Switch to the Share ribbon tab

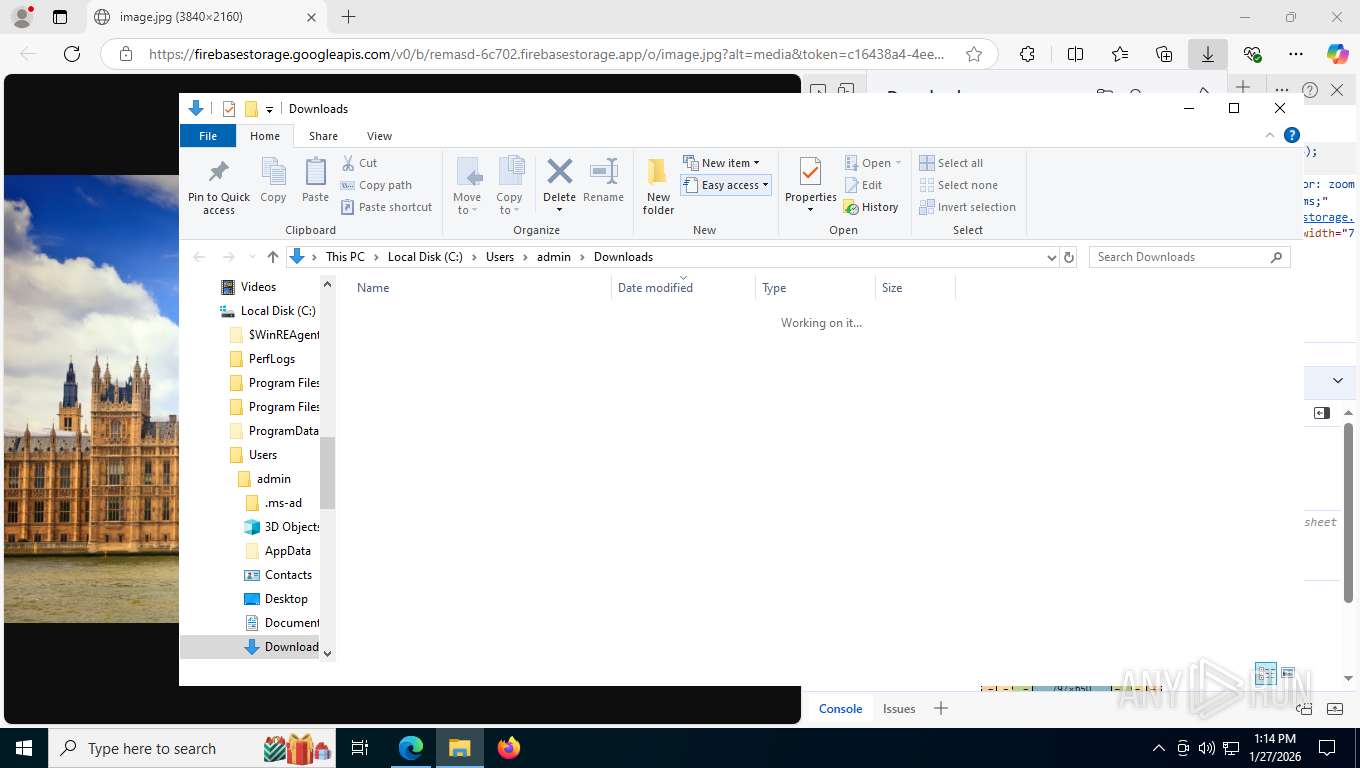click(x=323, y=136)
